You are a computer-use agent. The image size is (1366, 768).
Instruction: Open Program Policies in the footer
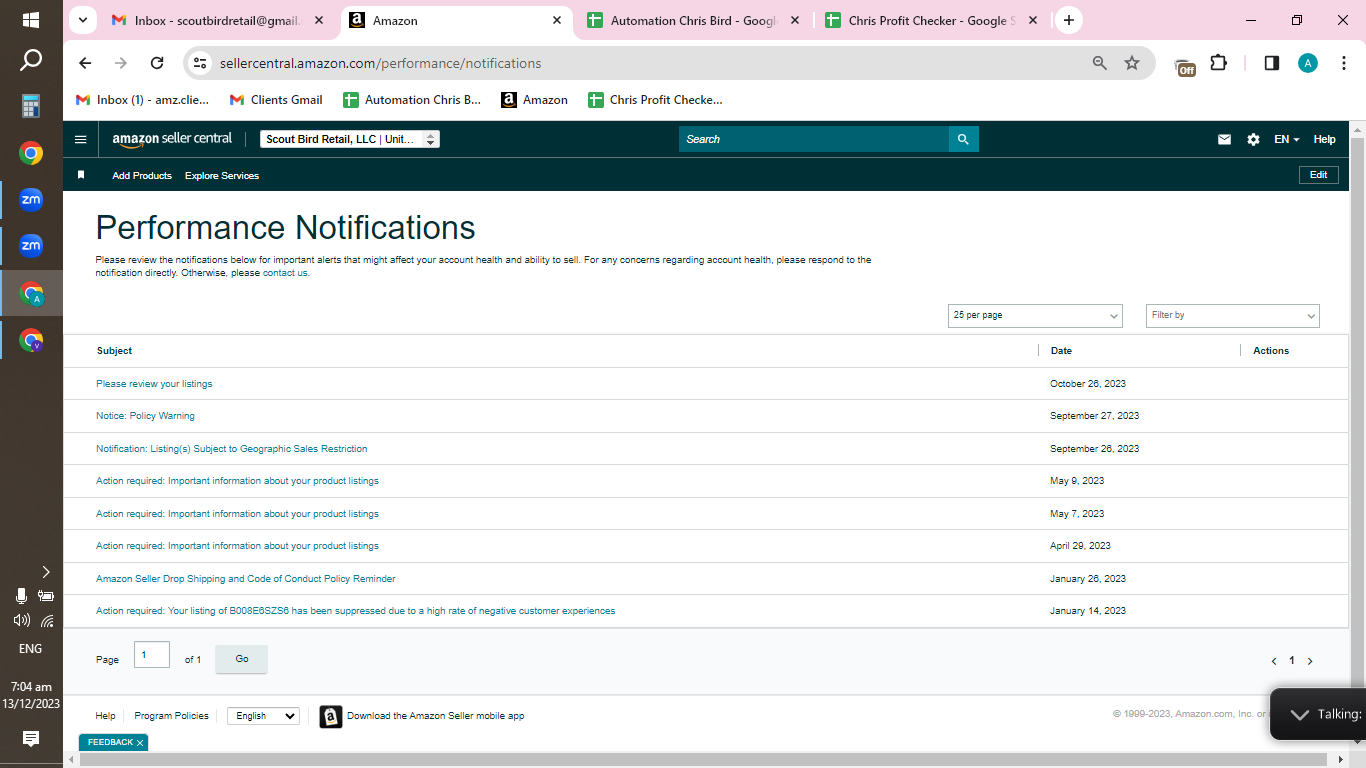[x=172, y=716]
